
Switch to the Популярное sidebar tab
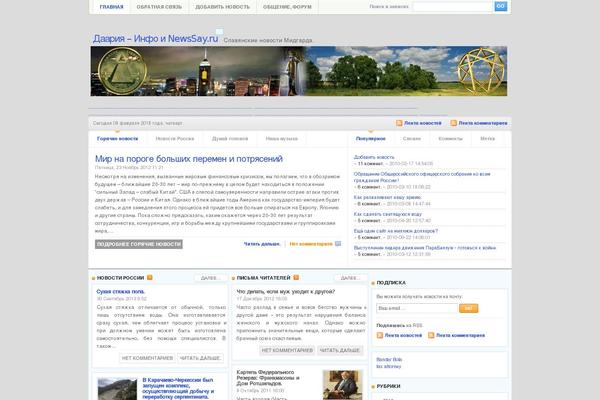click(370, 139)
